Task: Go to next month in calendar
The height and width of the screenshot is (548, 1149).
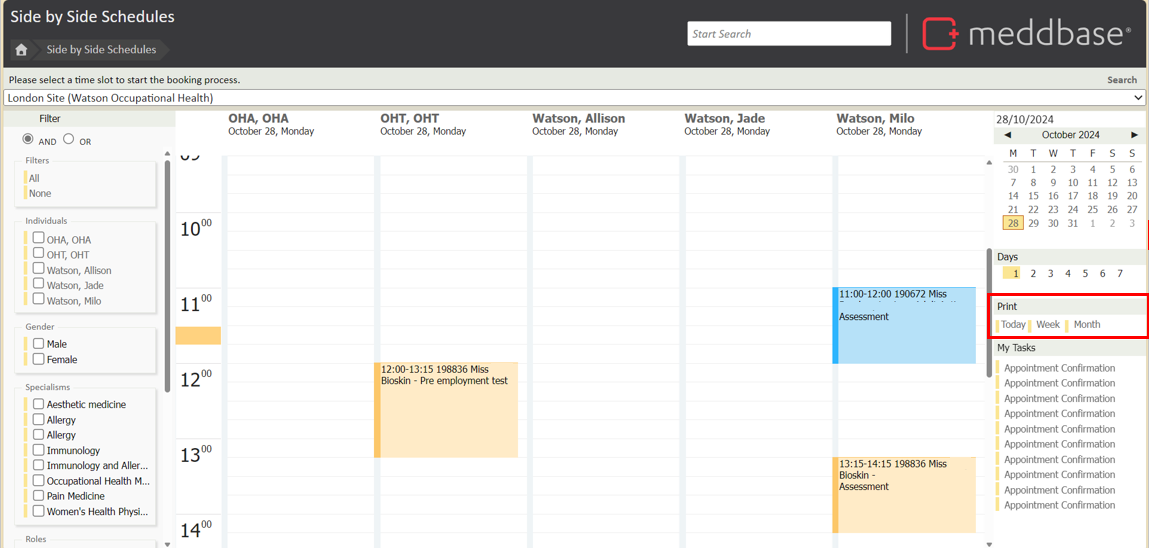Action: coord(1134,135)
